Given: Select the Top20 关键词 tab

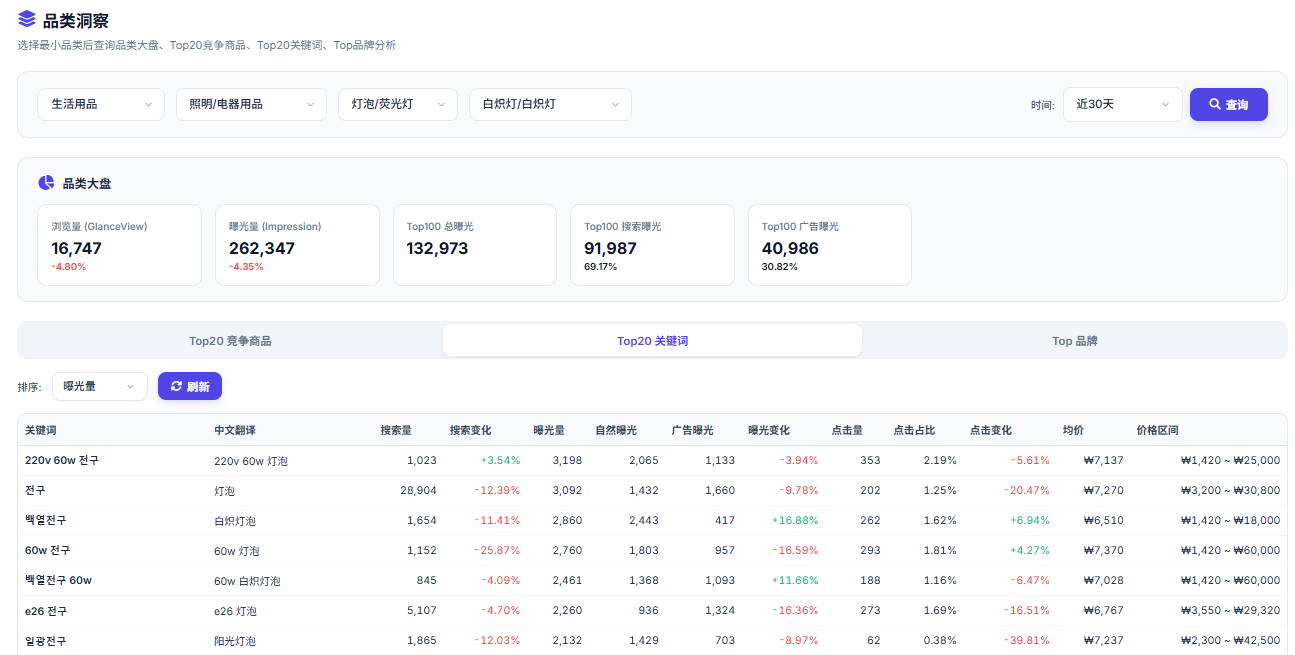Looking at the screenshot, I should point(652,341).
